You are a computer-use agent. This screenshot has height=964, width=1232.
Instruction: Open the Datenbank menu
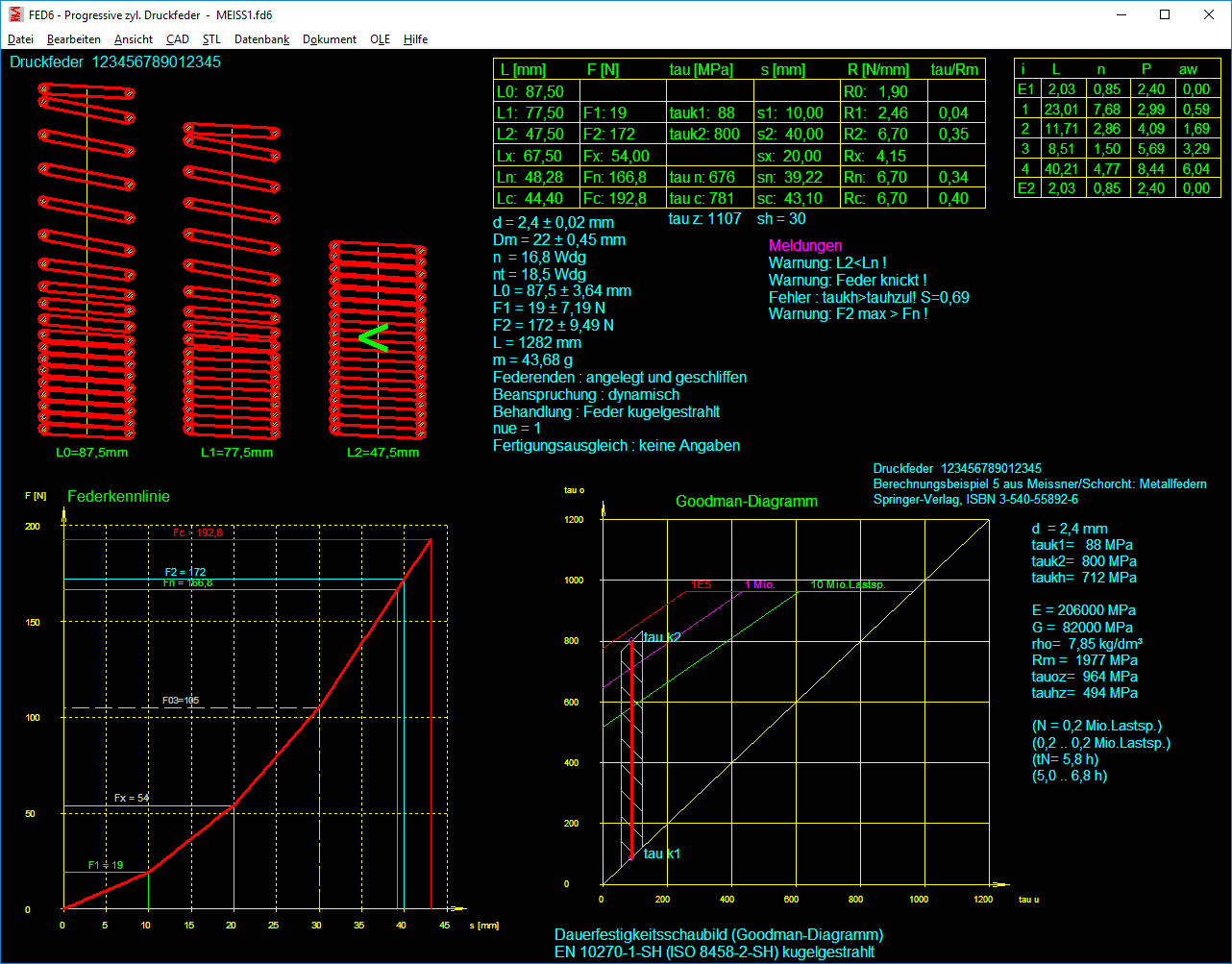[x=261, y=39]
